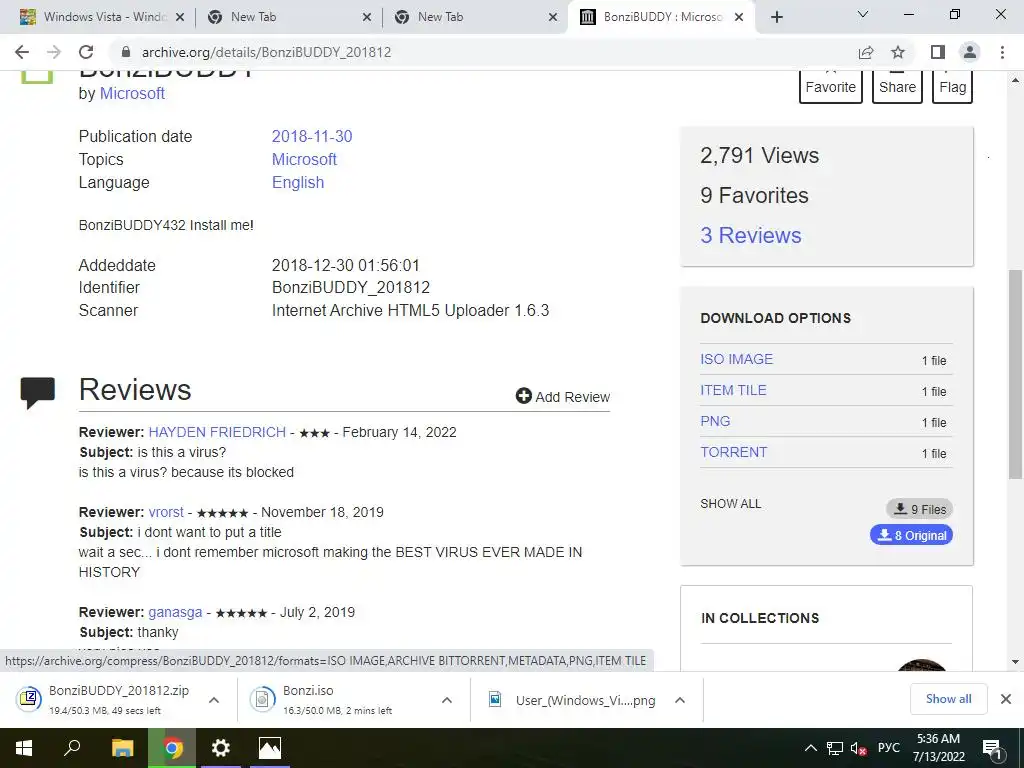Click Add Review plus icon

[524, 396]
